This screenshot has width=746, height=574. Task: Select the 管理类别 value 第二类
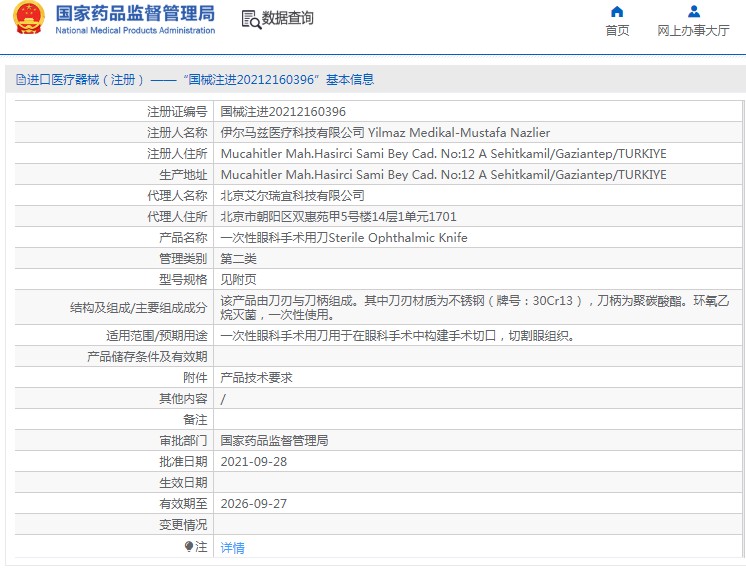238,259
